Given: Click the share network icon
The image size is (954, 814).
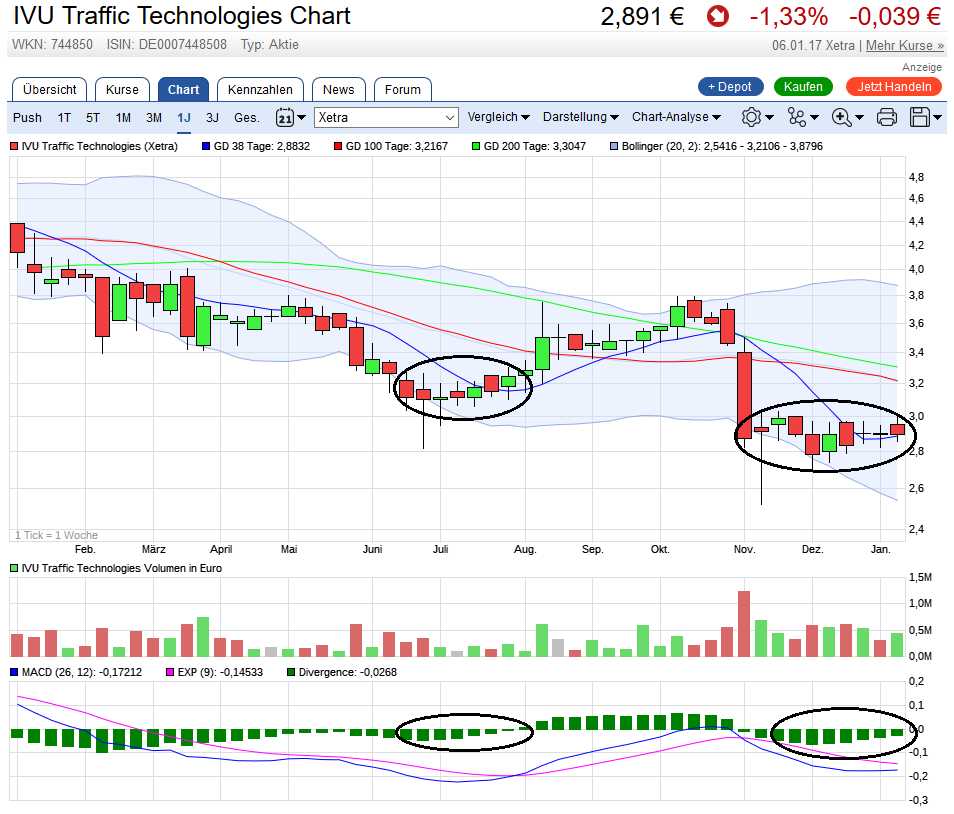Looking at the screenshot, I should coord(796,117).
